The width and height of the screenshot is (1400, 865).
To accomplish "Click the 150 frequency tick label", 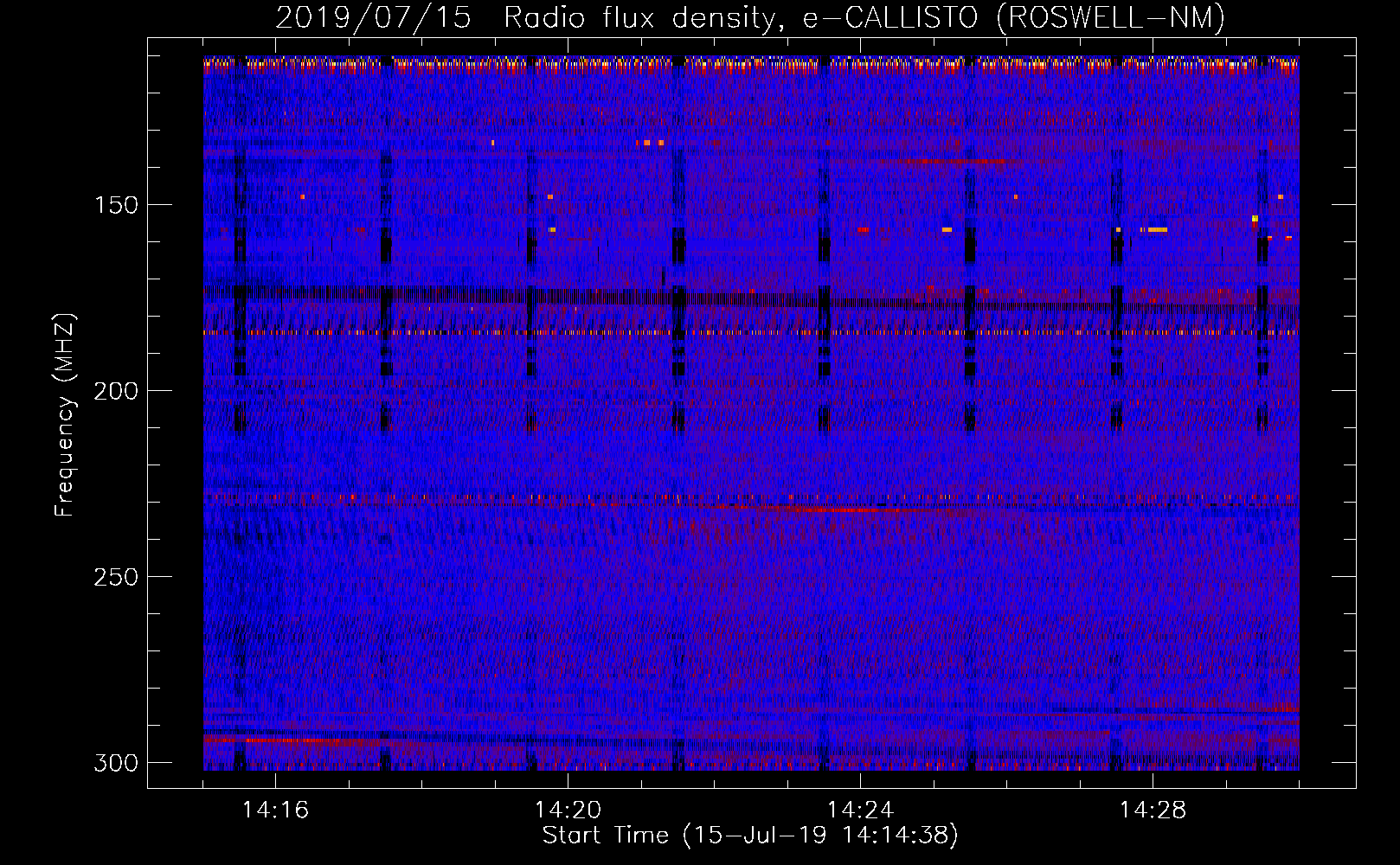I will click(x=116, y=205).
